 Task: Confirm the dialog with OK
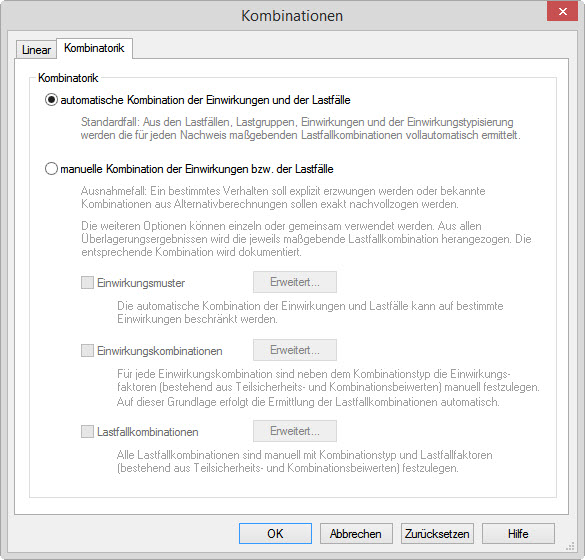pos(275,534)
